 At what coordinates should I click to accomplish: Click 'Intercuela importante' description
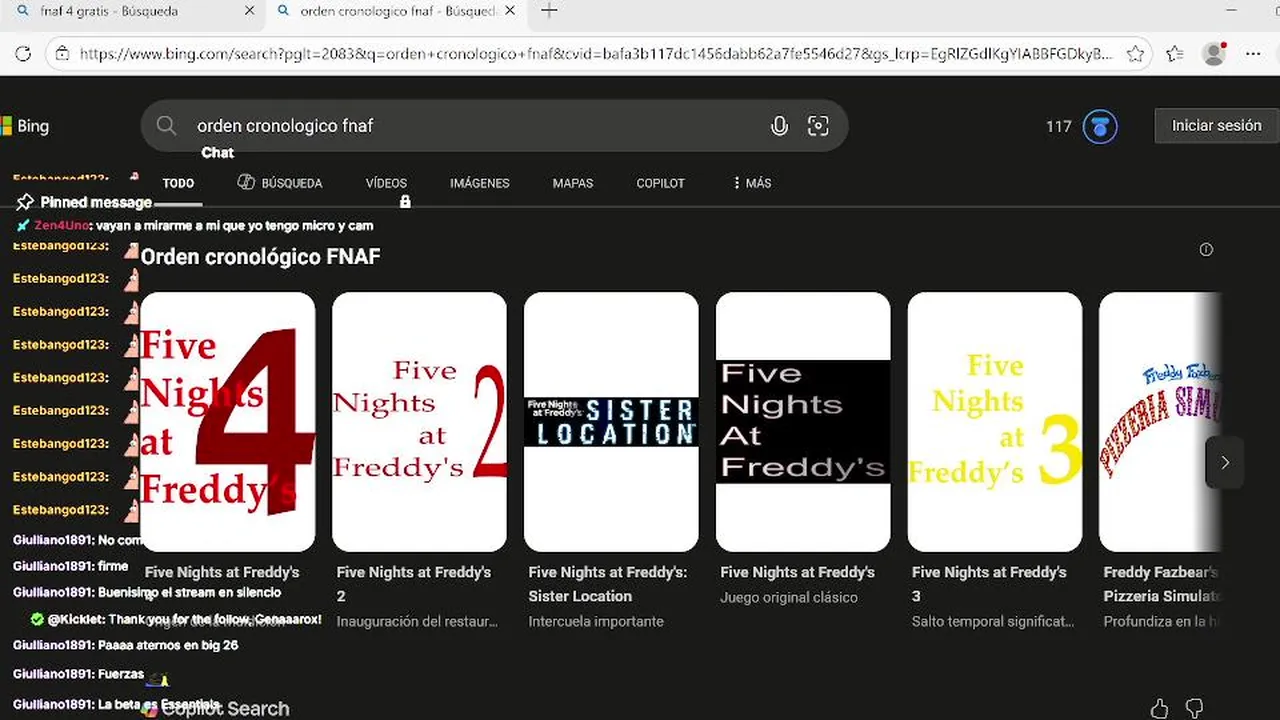coord(596,622)
